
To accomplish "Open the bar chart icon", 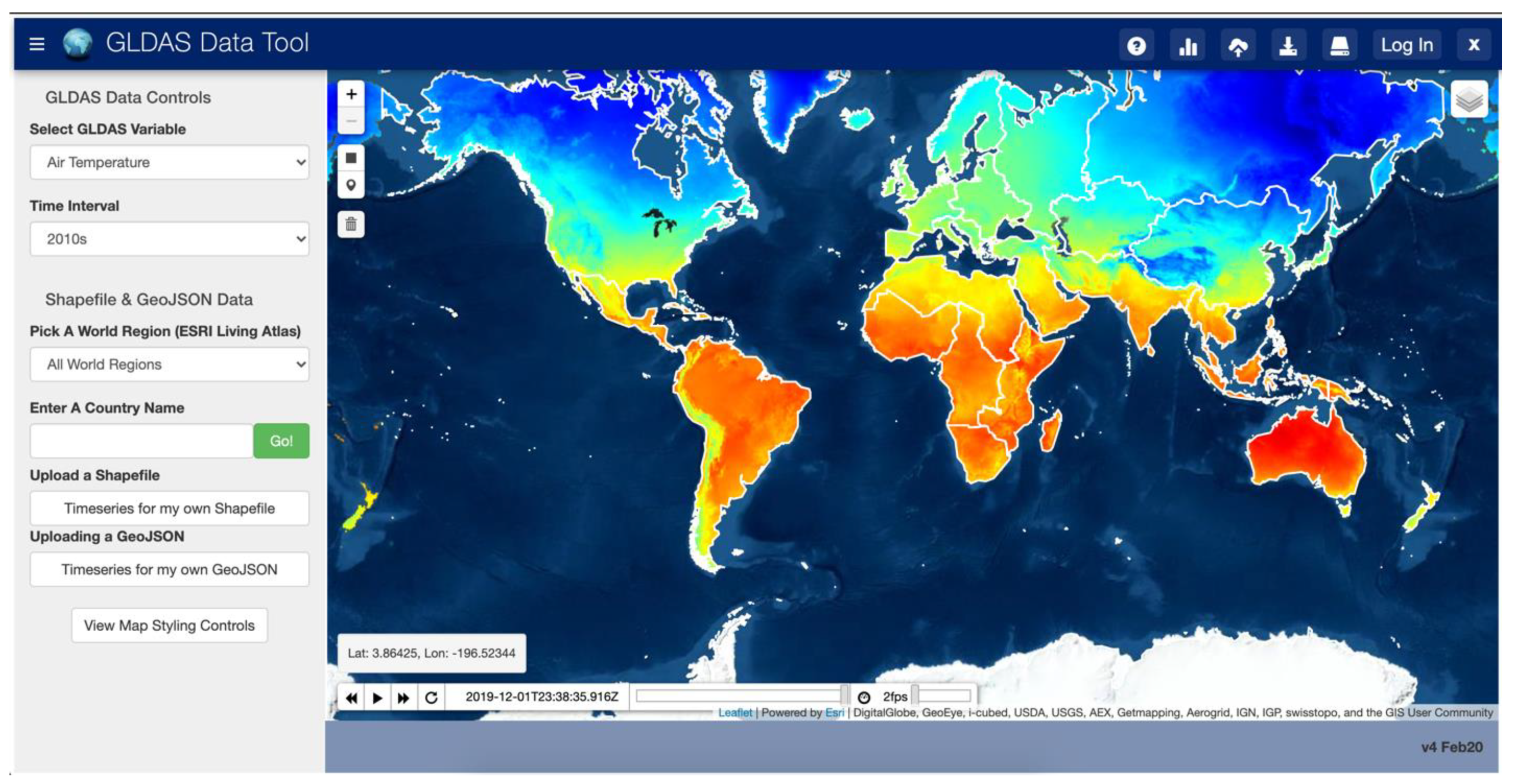I will pos(1187,45).
